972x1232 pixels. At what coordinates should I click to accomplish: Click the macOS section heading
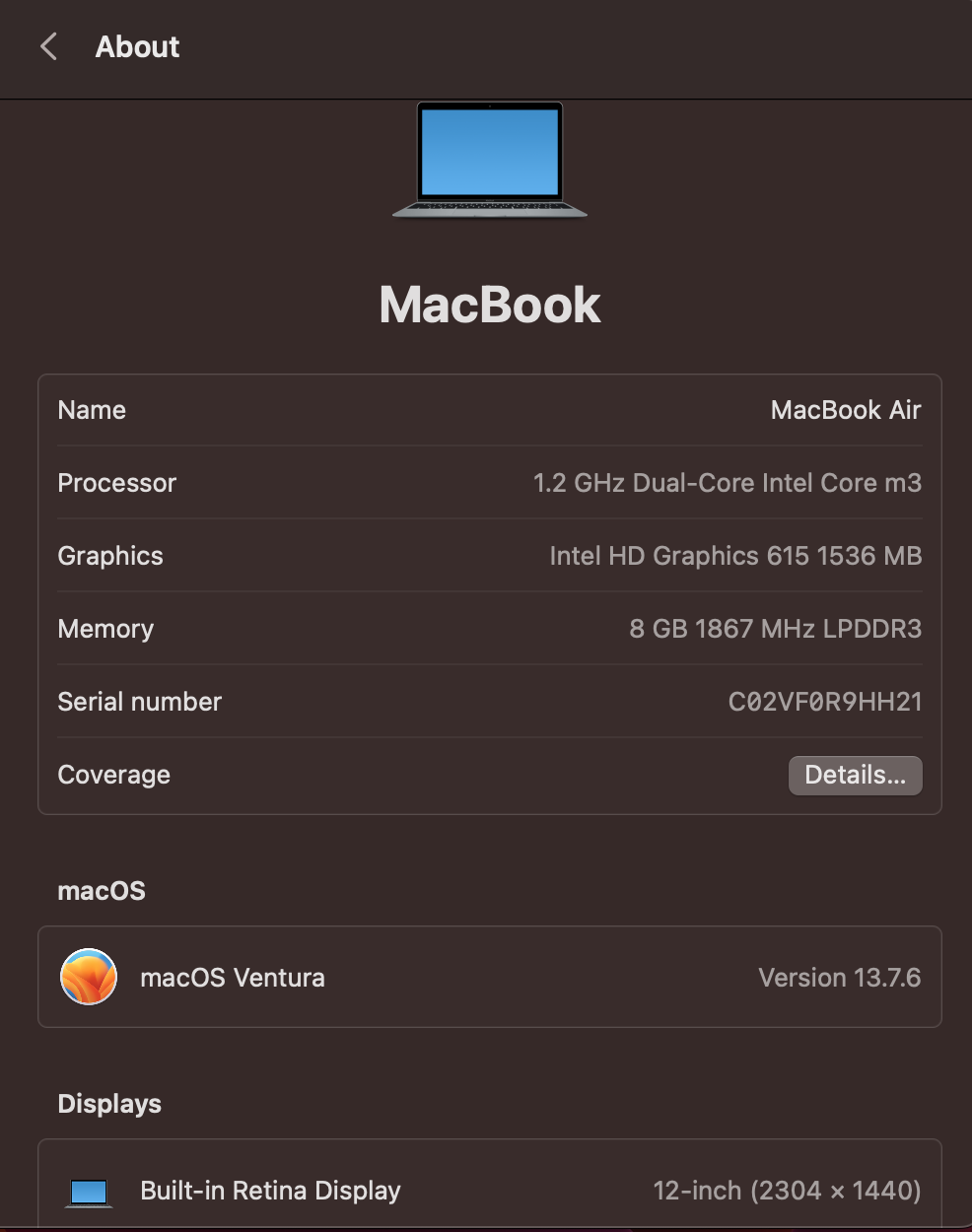click(x=102, y=891)
